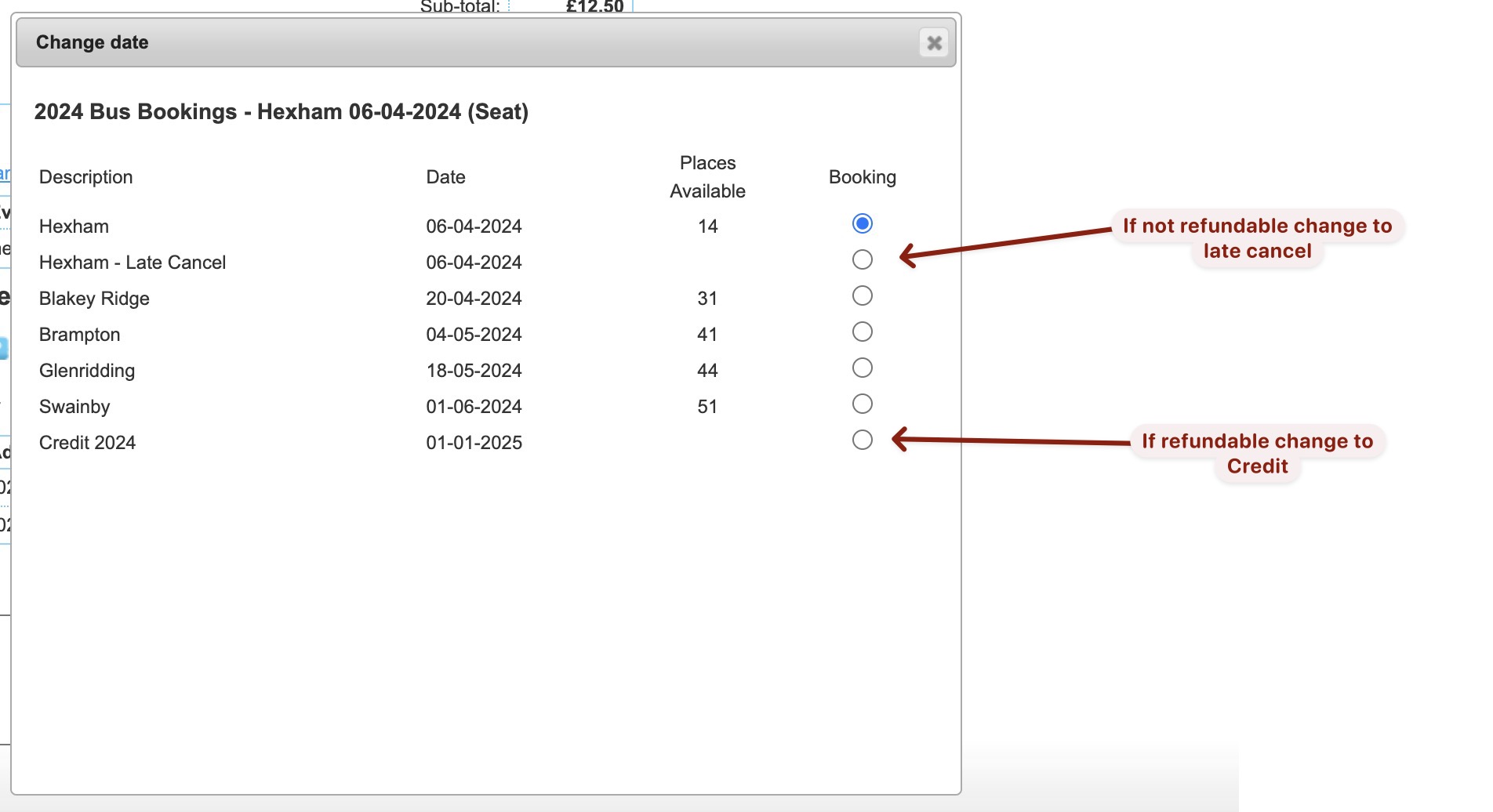Click the Change date title bar

[x=470, y=42]
